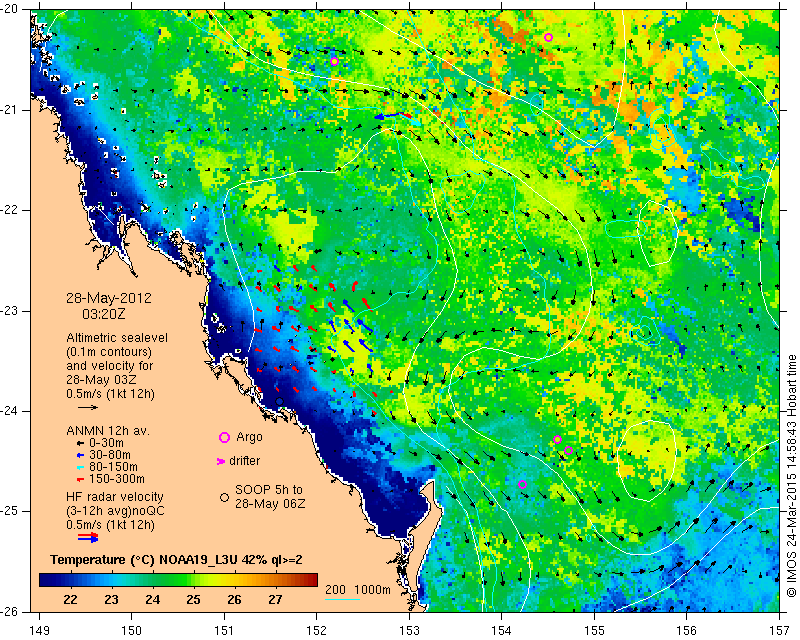Click the date label 28-May-2012

point(109,298)
